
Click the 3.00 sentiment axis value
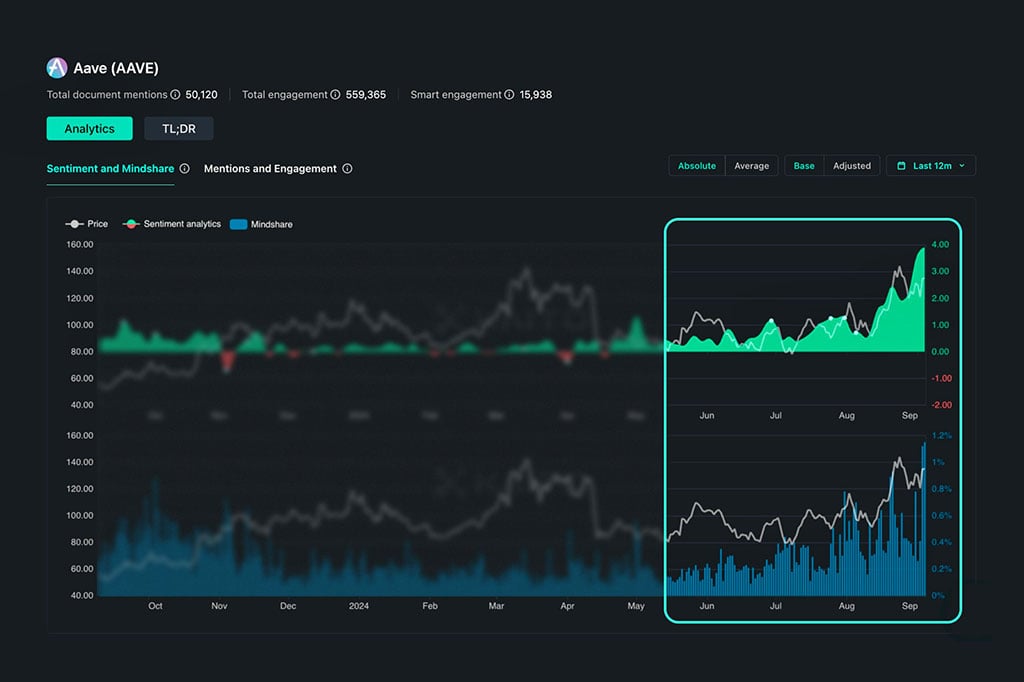point(940,271)
